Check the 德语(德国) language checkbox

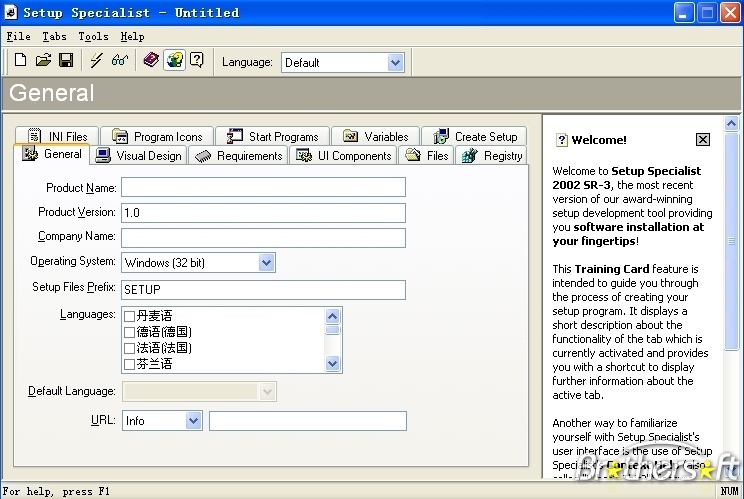click(129, 332)
